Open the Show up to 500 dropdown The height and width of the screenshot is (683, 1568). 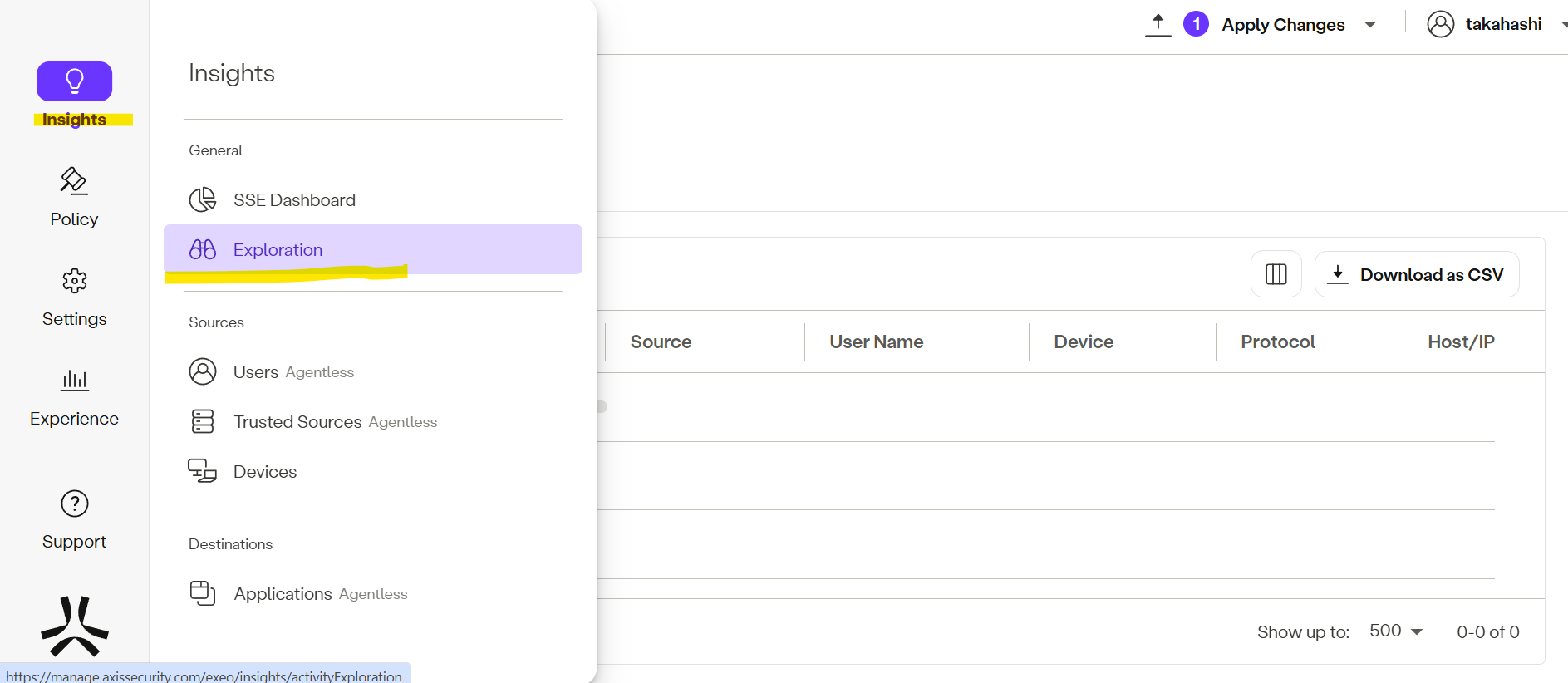[1396, 631]
